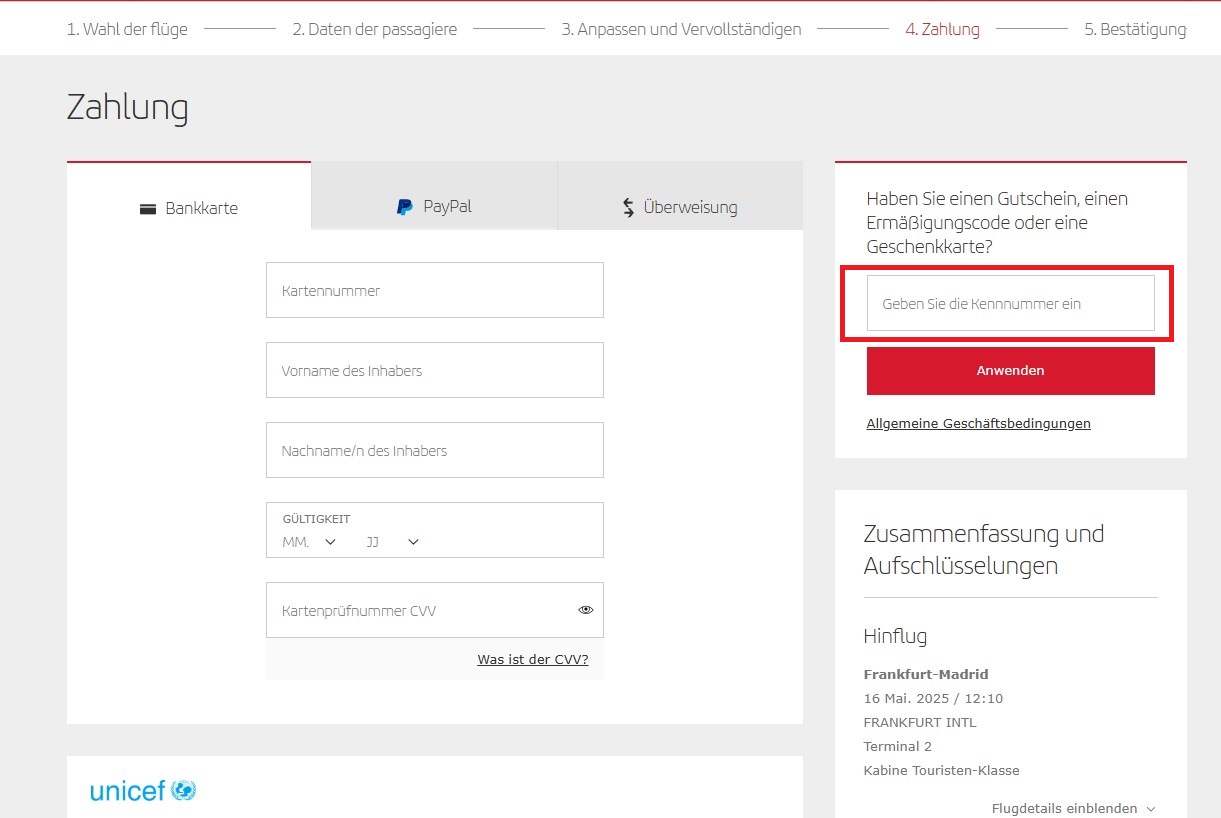Open the JJ expiry year dropdown
This screenshot has width=1221, height=818.
click(x=392, y=542)
